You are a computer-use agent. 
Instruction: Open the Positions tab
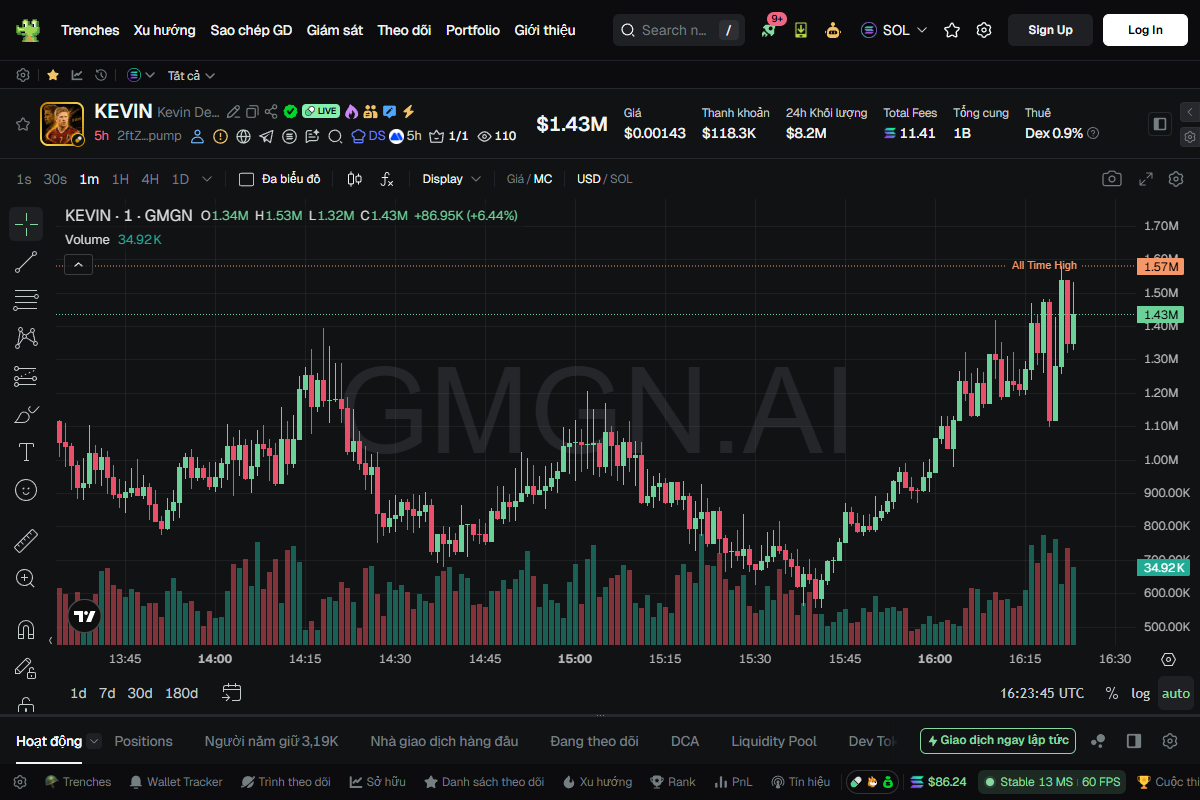click(x=143, y=741)
